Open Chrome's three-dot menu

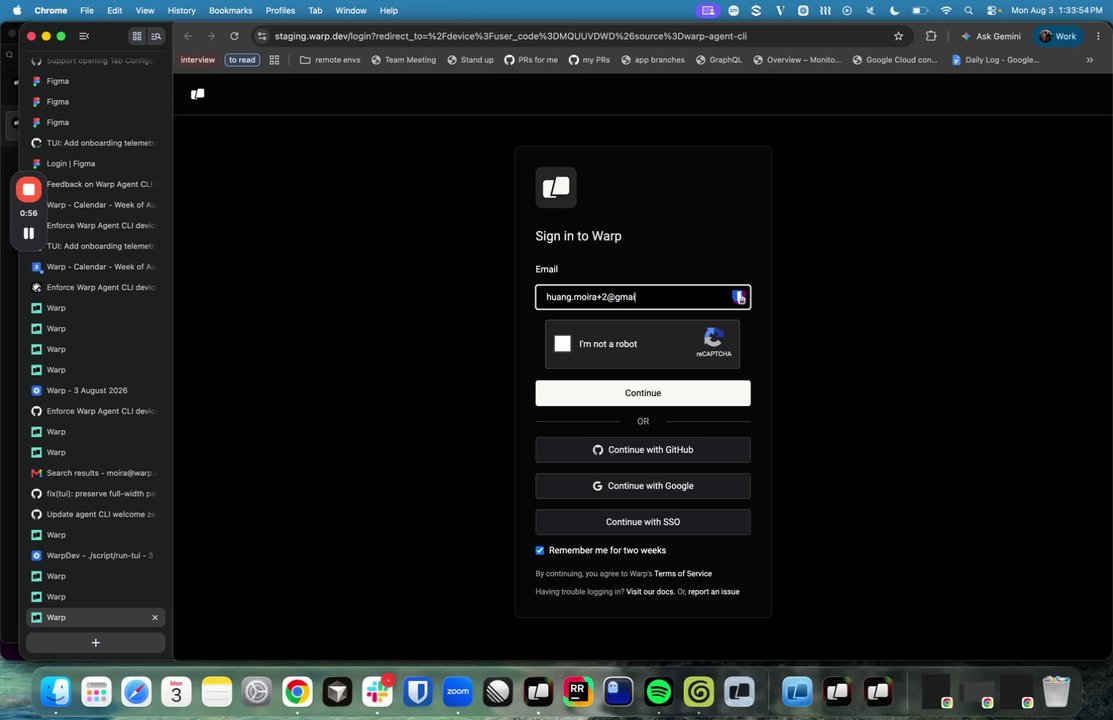click(1099, 36)
